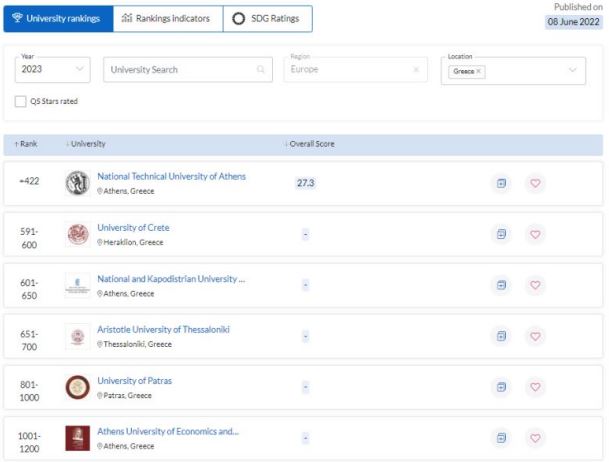The width and height of the screenshot is (609, 462).
Task: Clear the Europe region selection
Action: pos(416,70)
